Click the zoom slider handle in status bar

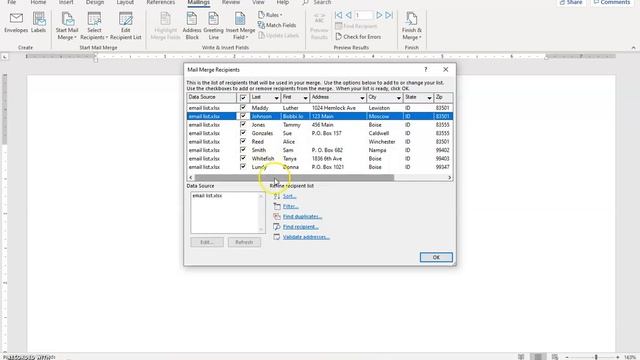pos(596,357)
